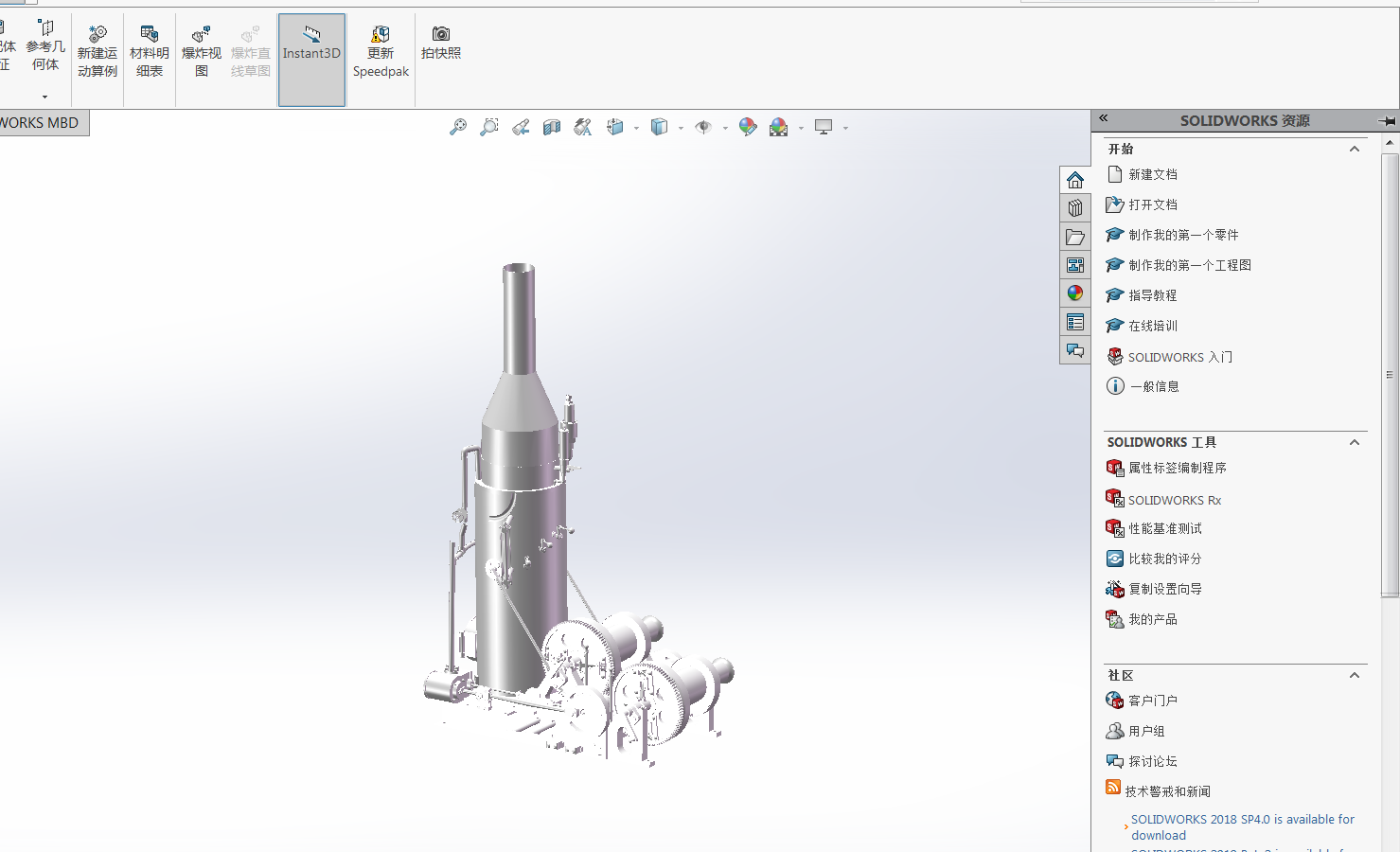
Task: Select the Zoom to Area tool
Action: click(x=489, y=127)
